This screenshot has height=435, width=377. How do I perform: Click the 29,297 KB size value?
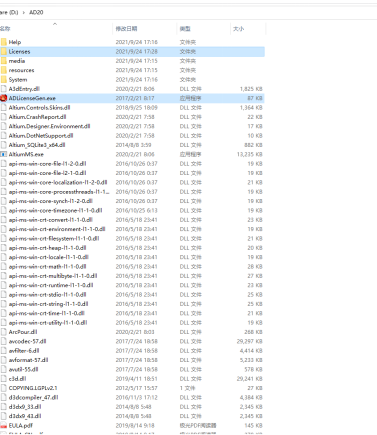point(249,341)
